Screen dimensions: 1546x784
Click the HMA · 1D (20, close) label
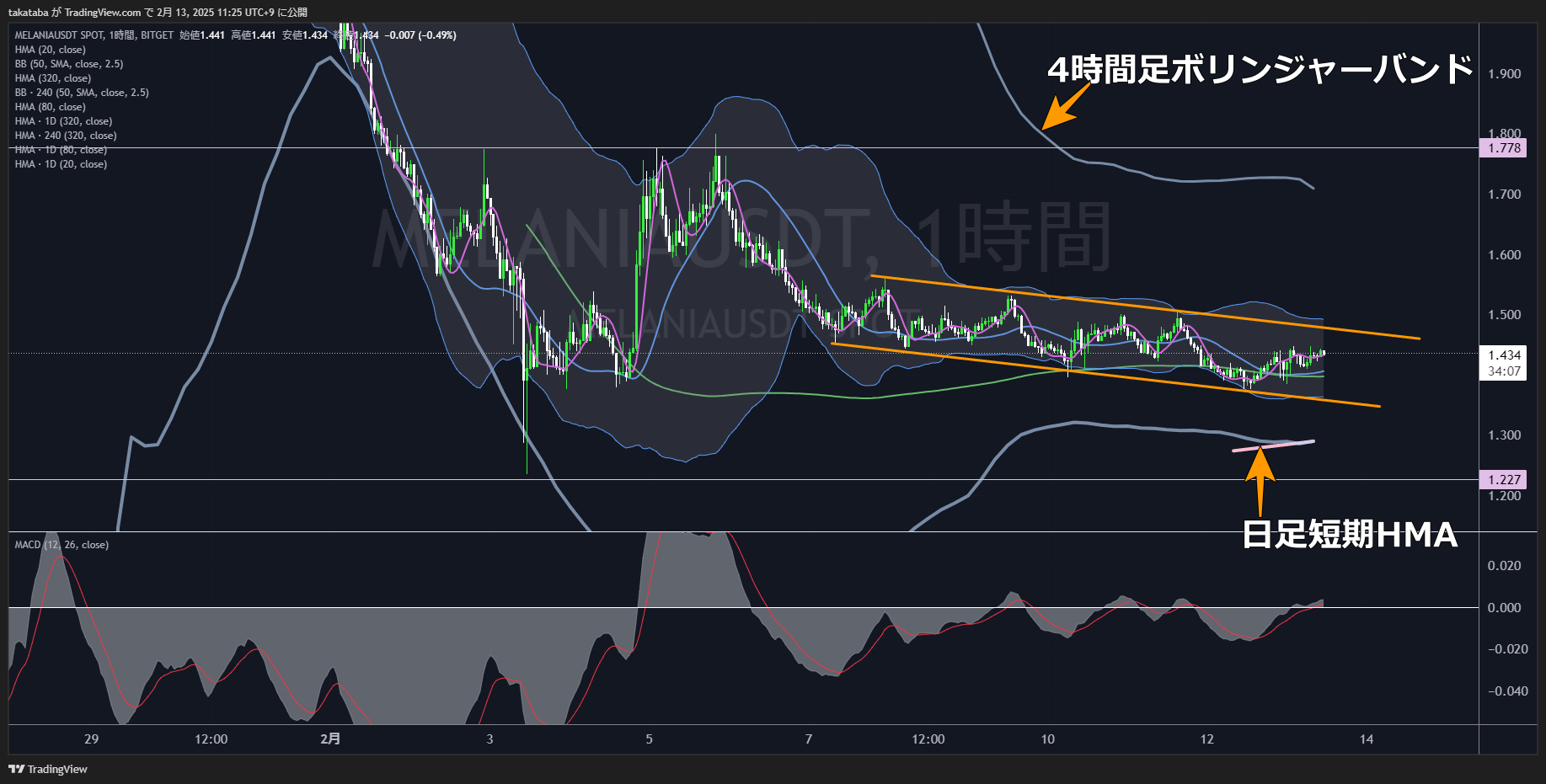point(61,164)
